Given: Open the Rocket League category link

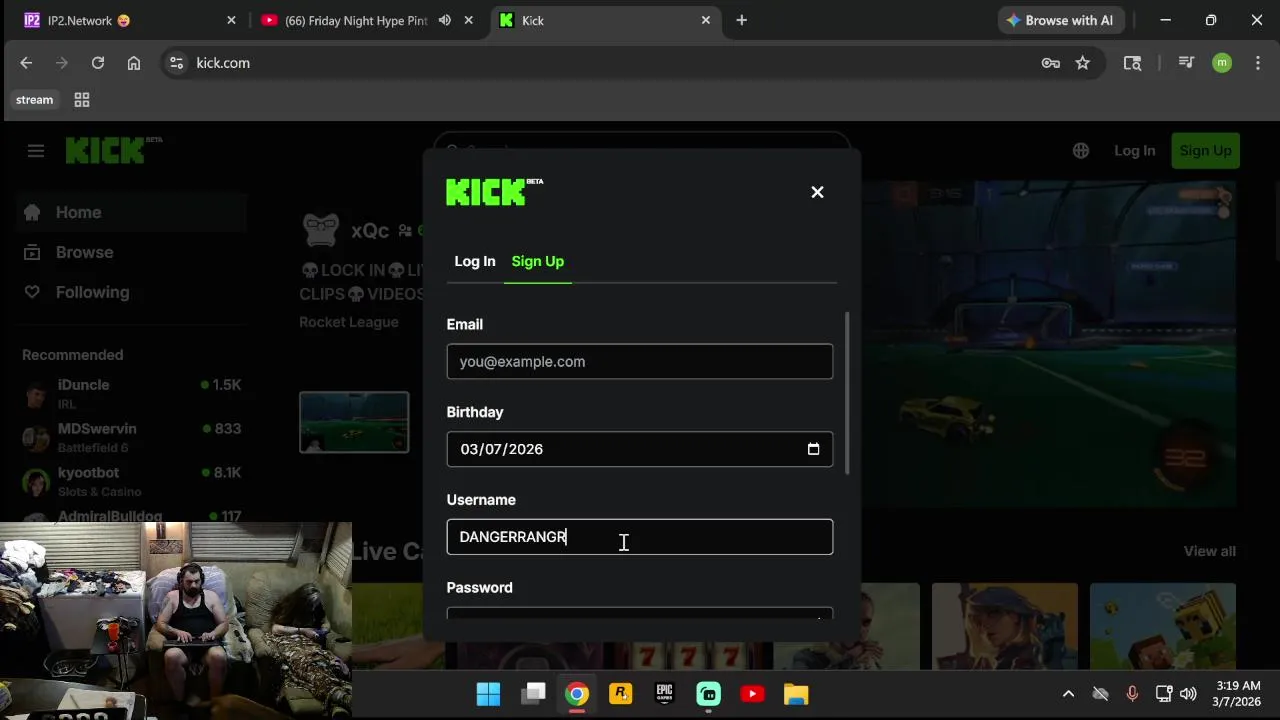Looking at the screenshot, I should point(349,322).
